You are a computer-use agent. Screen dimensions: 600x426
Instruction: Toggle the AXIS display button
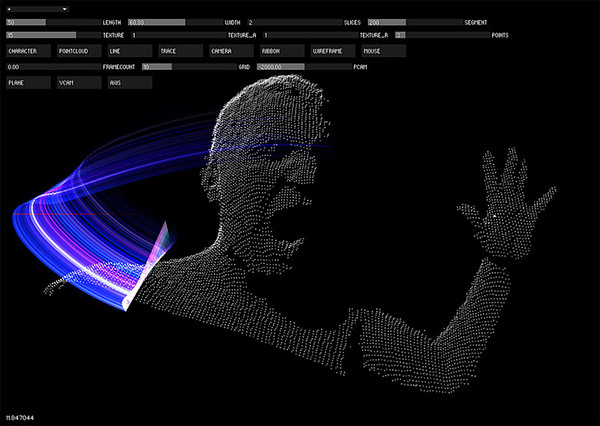129,83
